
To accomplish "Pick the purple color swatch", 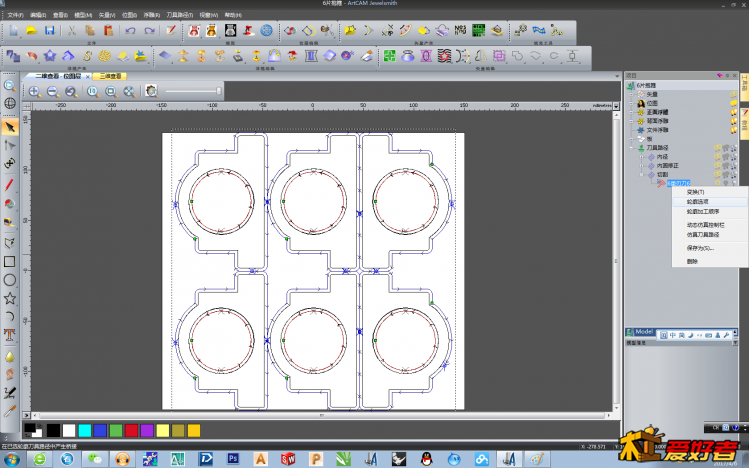I will point(147,430).
